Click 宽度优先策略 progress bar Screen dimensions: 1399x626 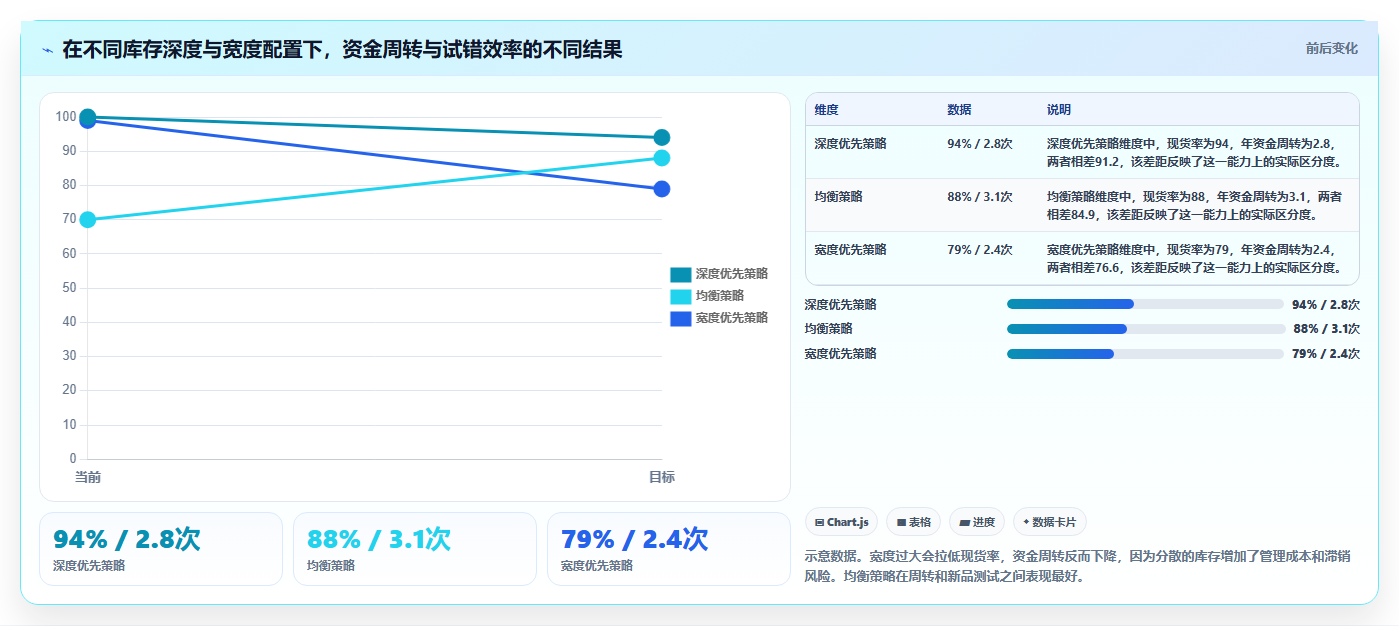click(x=1145, y=354)
